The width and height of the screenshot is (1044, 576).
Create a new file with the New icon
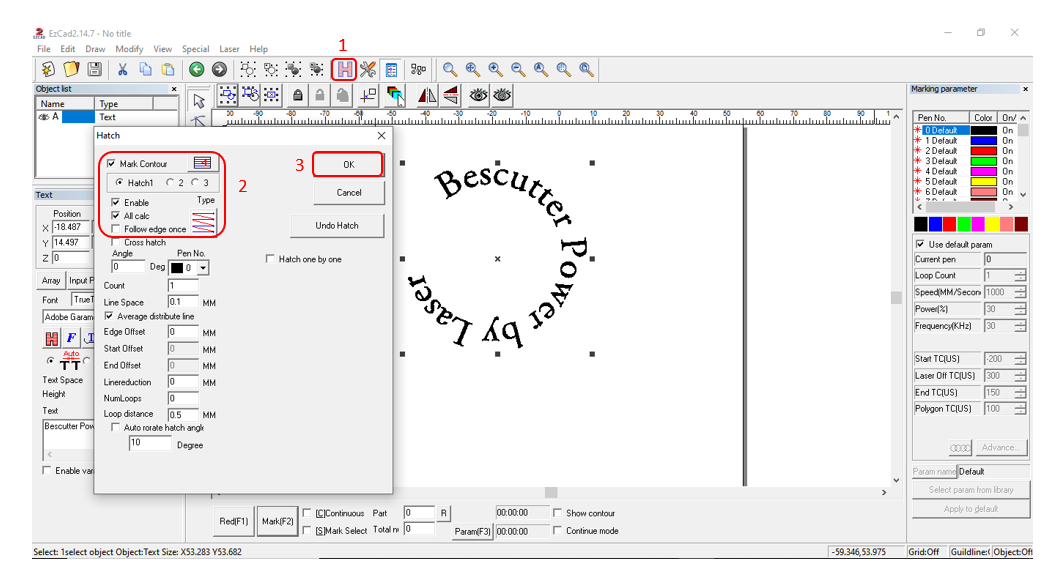pyautogui.click(x=48, y=69)
